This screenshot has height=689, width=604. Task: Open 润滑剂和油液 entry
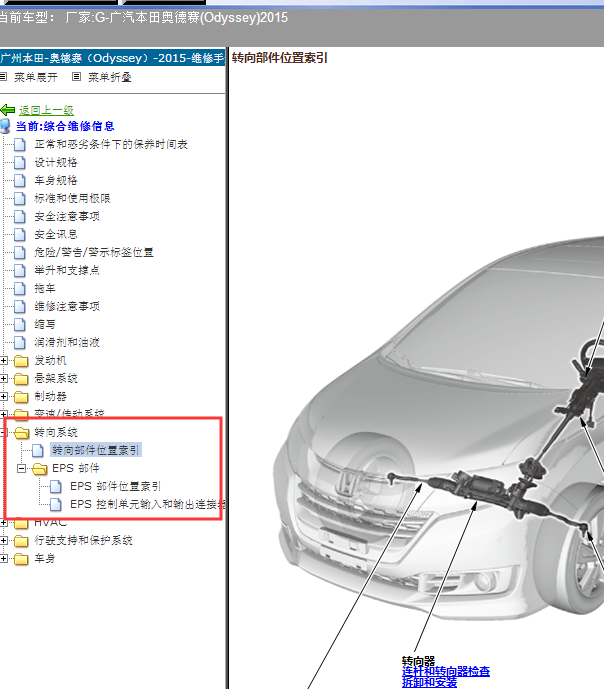[x=67, y=342]
